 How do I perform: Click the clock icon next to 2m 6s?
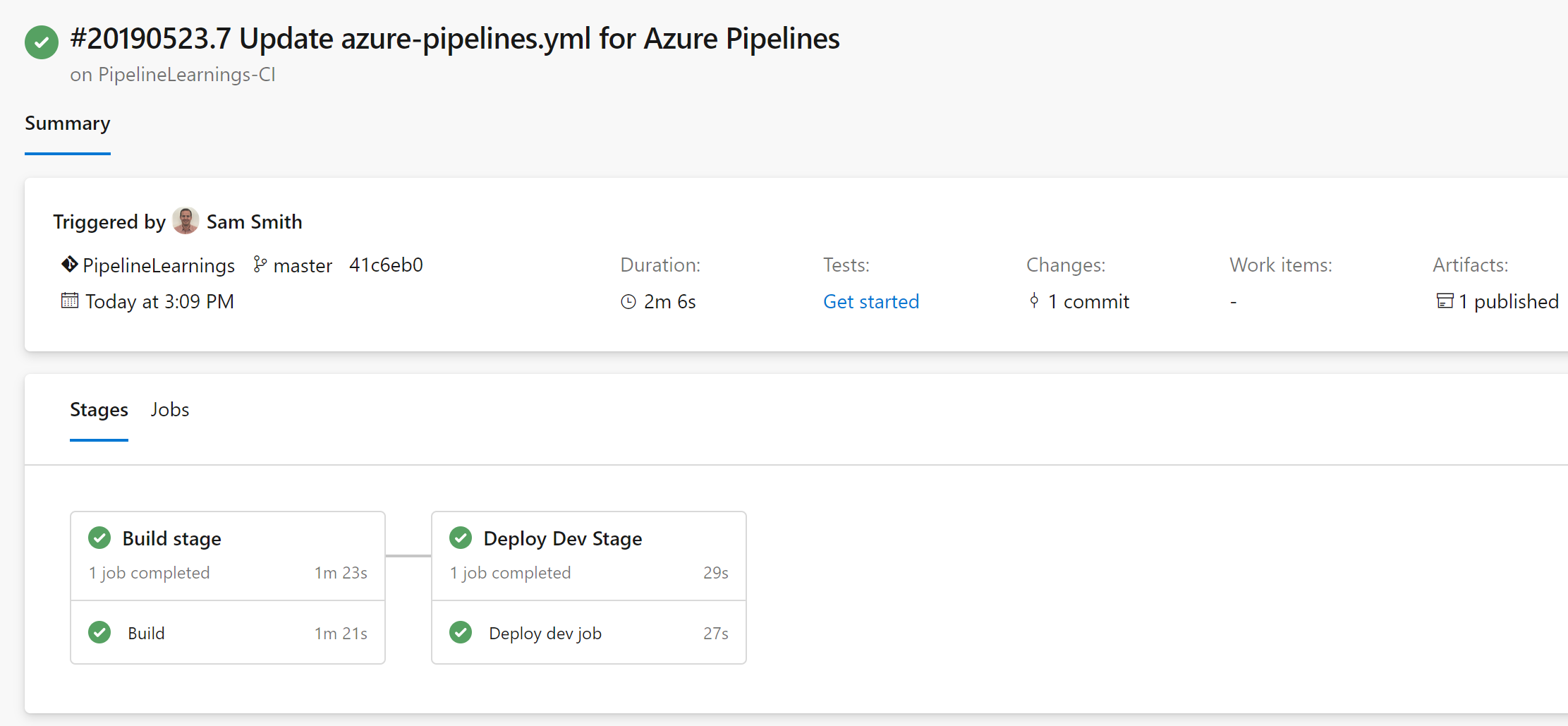(628, 302)
